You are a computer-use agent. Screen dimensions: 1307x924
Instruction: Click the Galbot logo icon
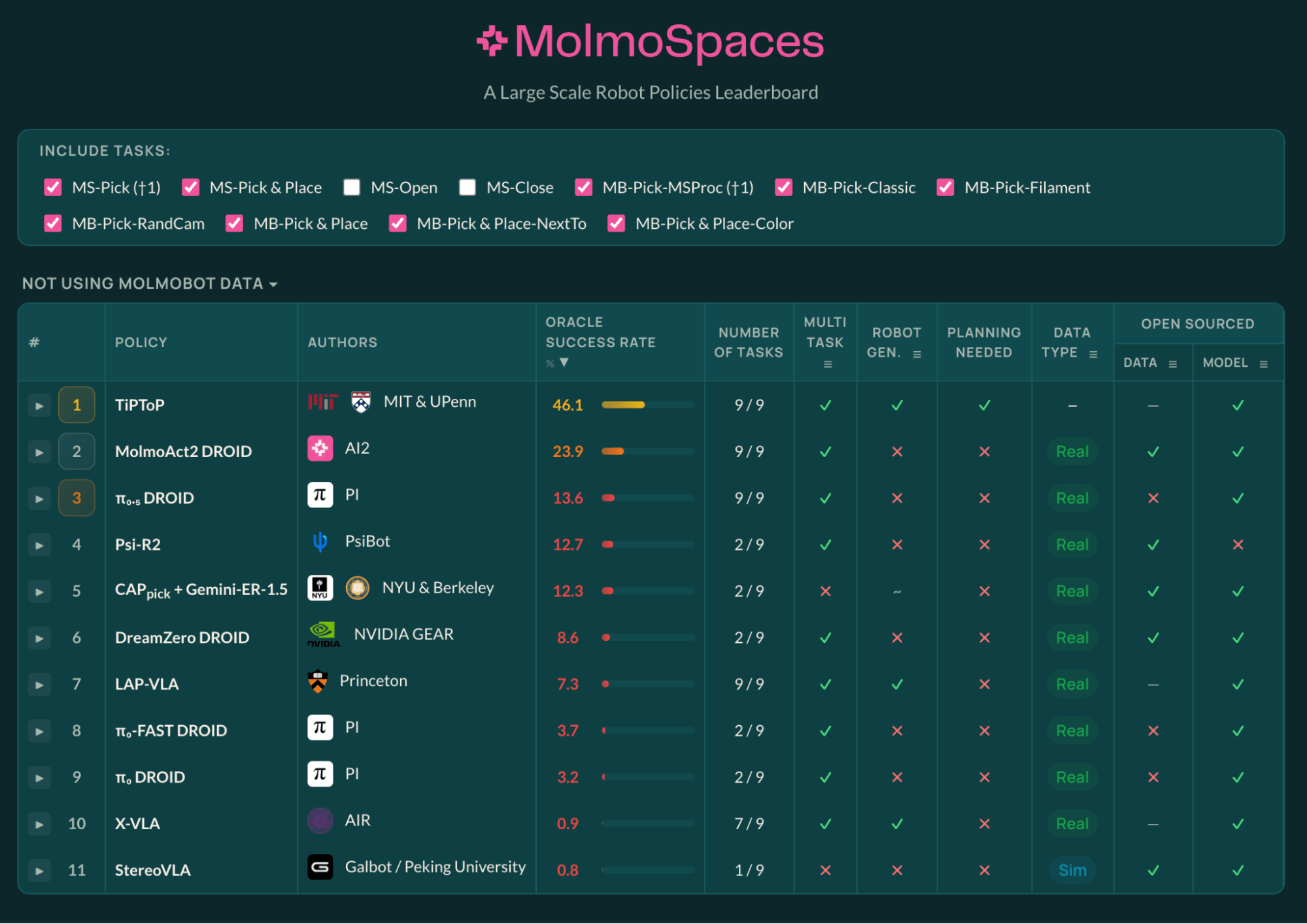pyautogui.click(x=320, y=867)
